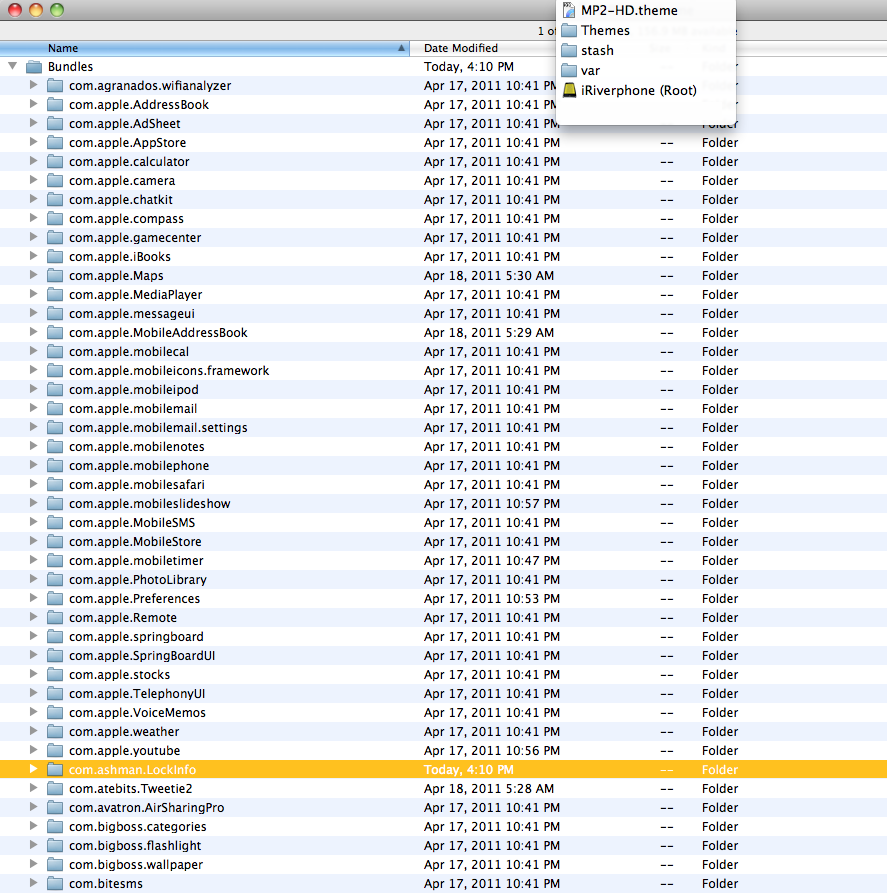Click the com.apple.mobilenotes folder icon
Screen dimensions: 887x895
[55, 446]
